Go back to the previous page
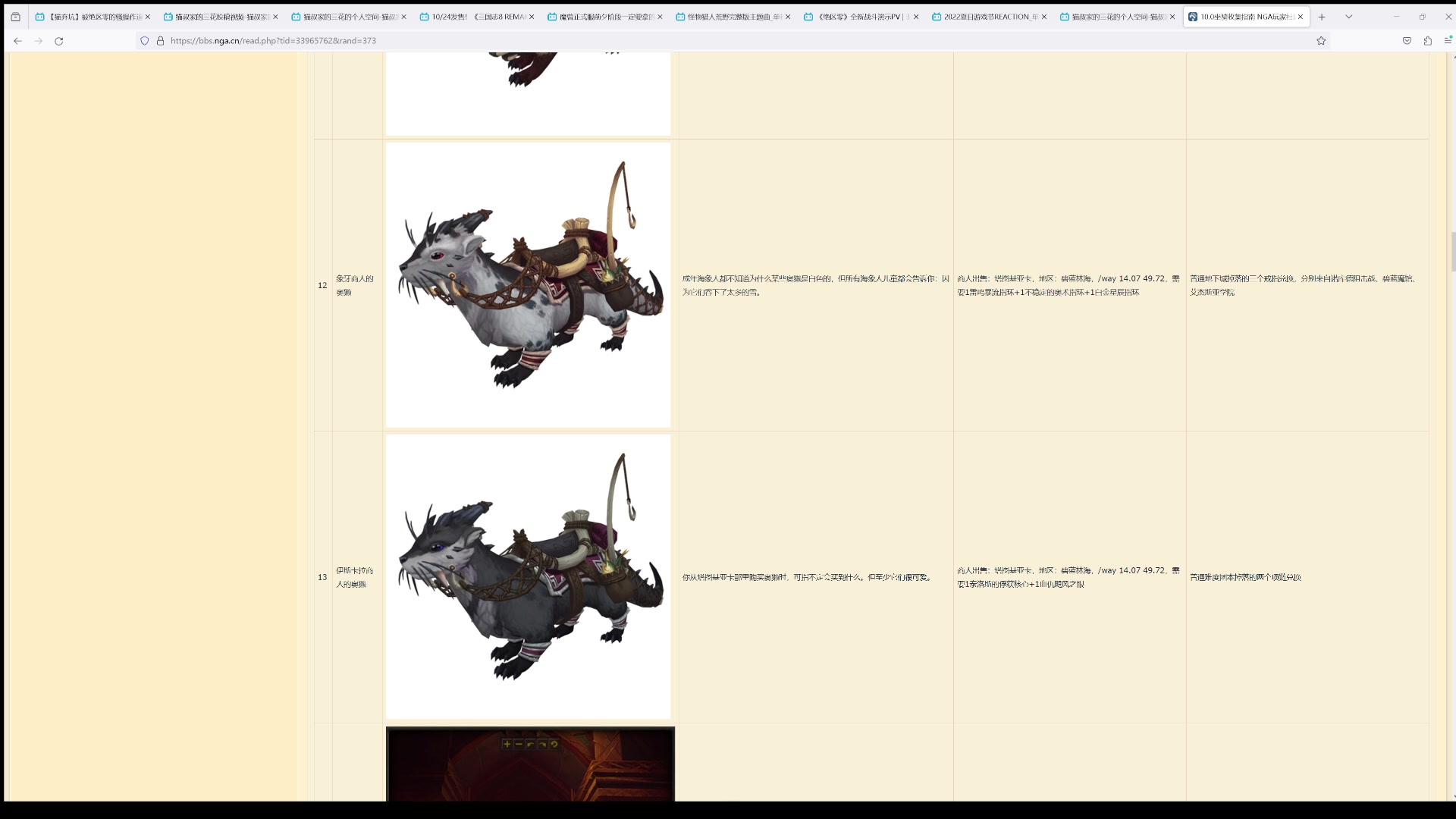 (x=17, y=41)
